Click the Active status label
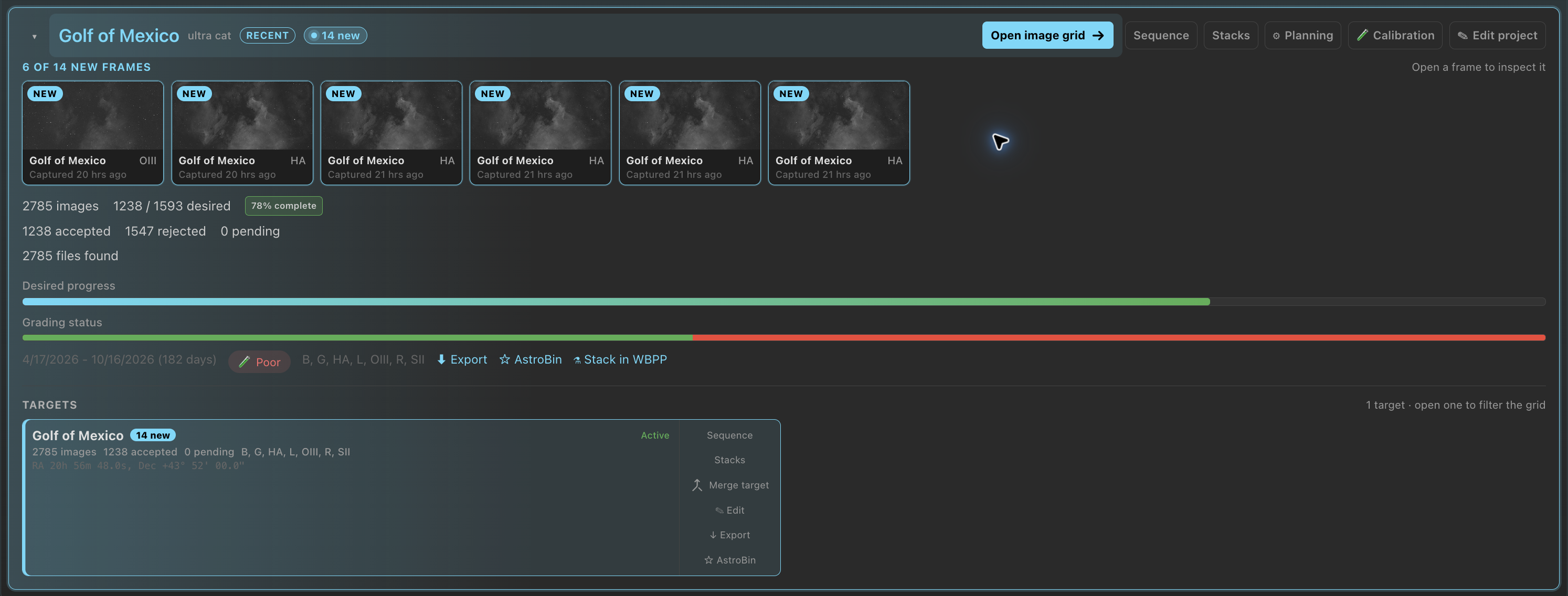Image resolution: width=1568 pixels, height=596 pixels. pyautogui.click(x=655, y=435)
